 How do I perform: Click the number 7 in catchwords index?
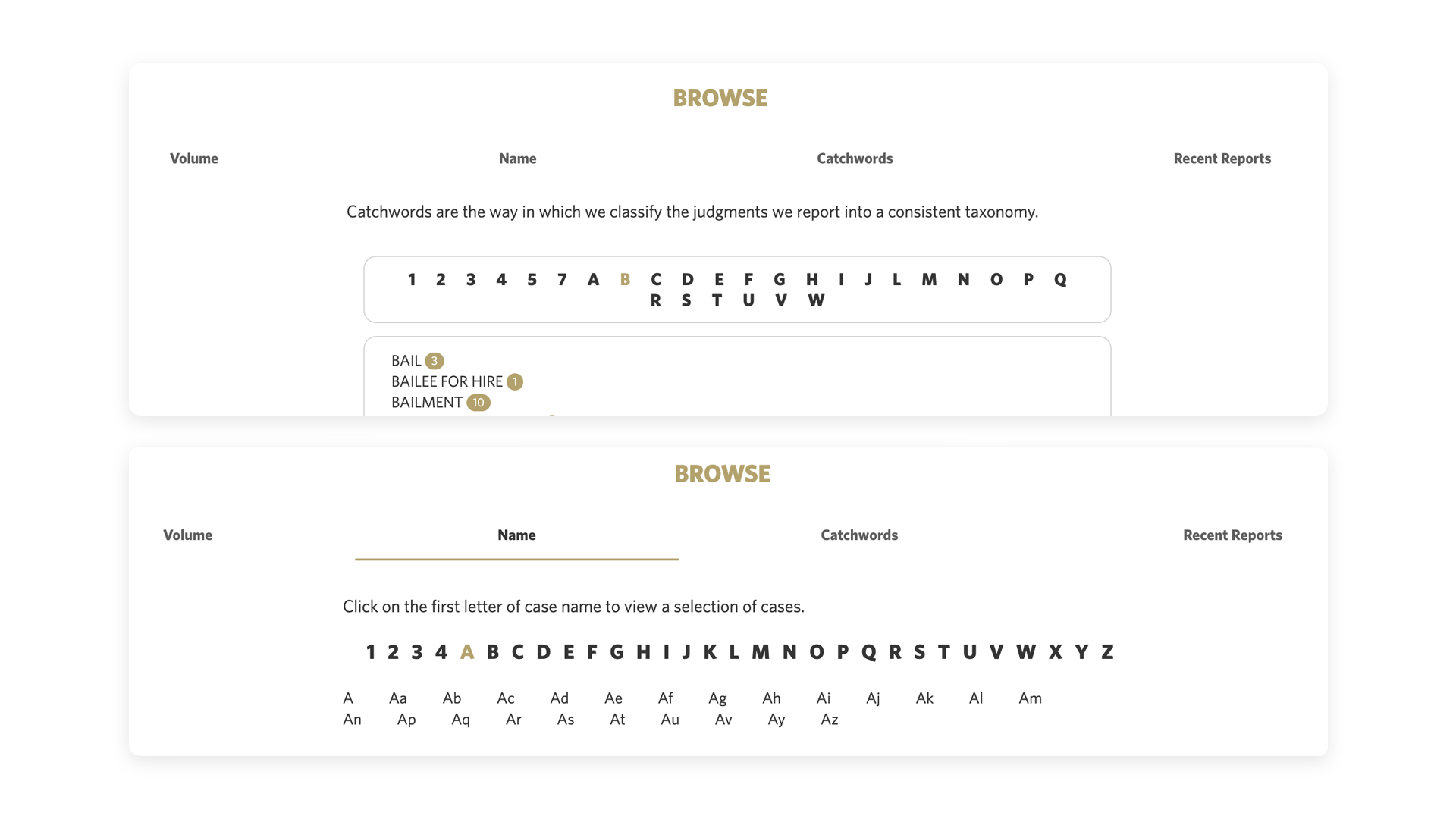coord(562,280)
